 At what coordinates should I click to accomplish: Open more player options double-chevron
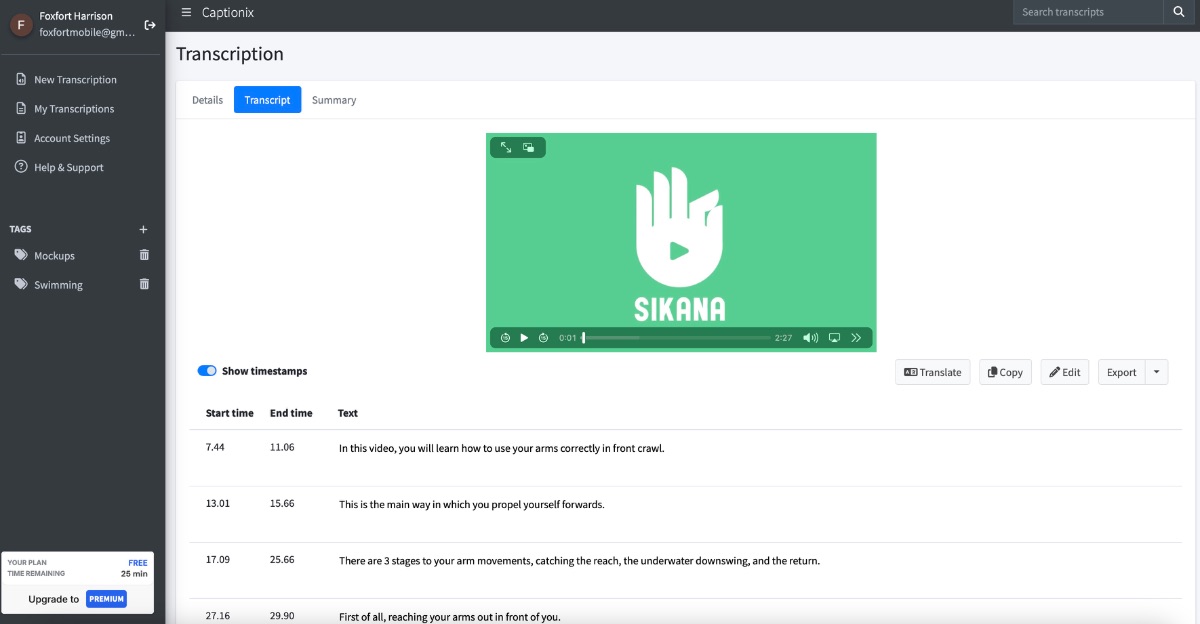point(856,338)
